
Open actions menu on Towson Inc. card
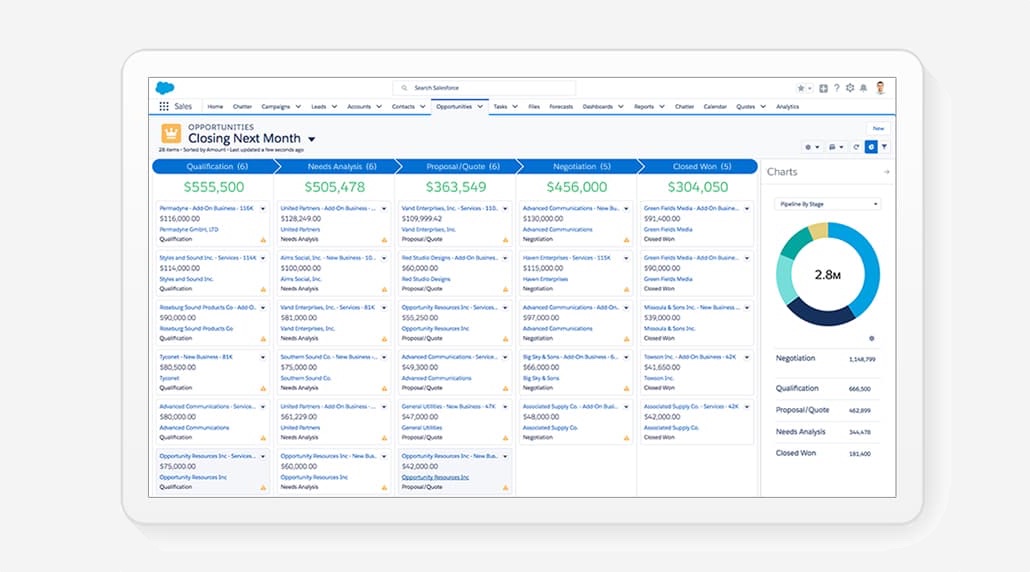coord(747,357)
